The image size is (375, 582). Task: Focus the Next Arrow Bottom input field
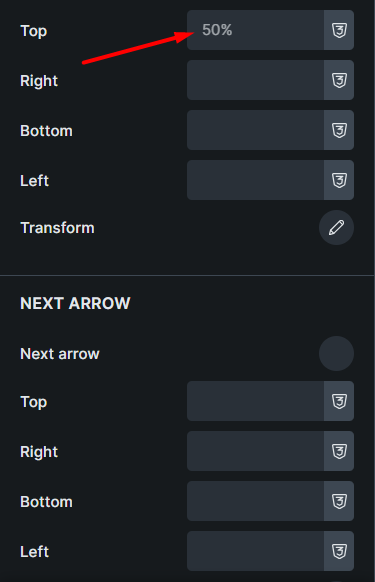tap(255, 501)
